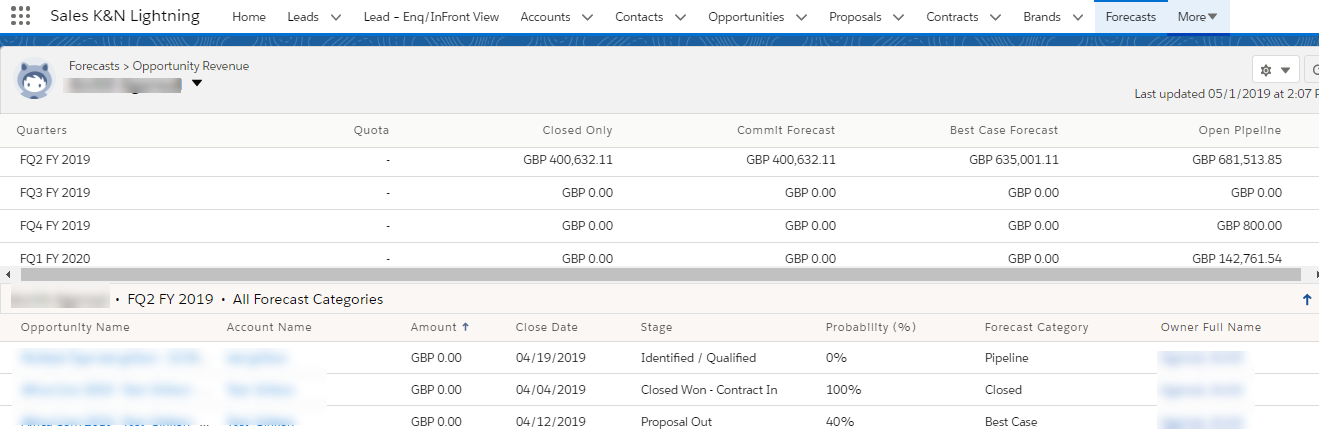The image size is (1319, 436).
Task: Click the Closed Won - Contract In cell
Action: pos(709,389)
